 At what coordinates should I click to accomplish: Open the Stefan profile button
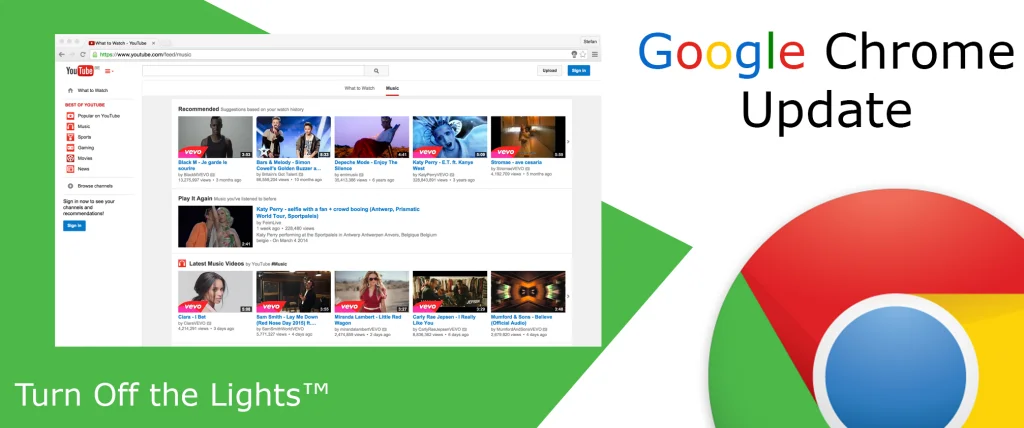(590, 41)
